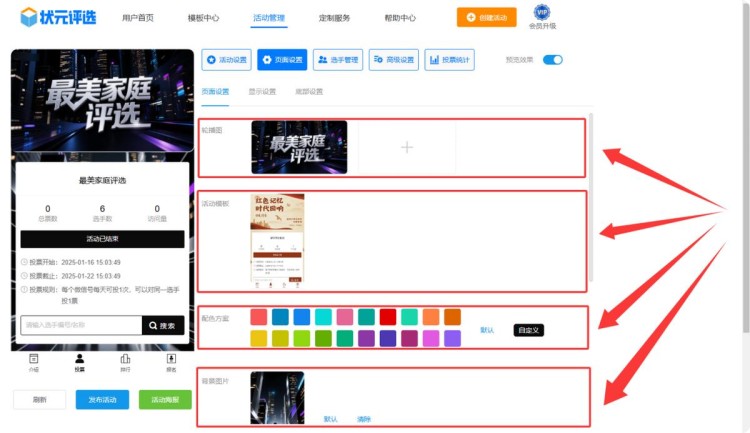Select the 投票 icon in preview footer
The image size is (750, 433).
tap(79, 362)
